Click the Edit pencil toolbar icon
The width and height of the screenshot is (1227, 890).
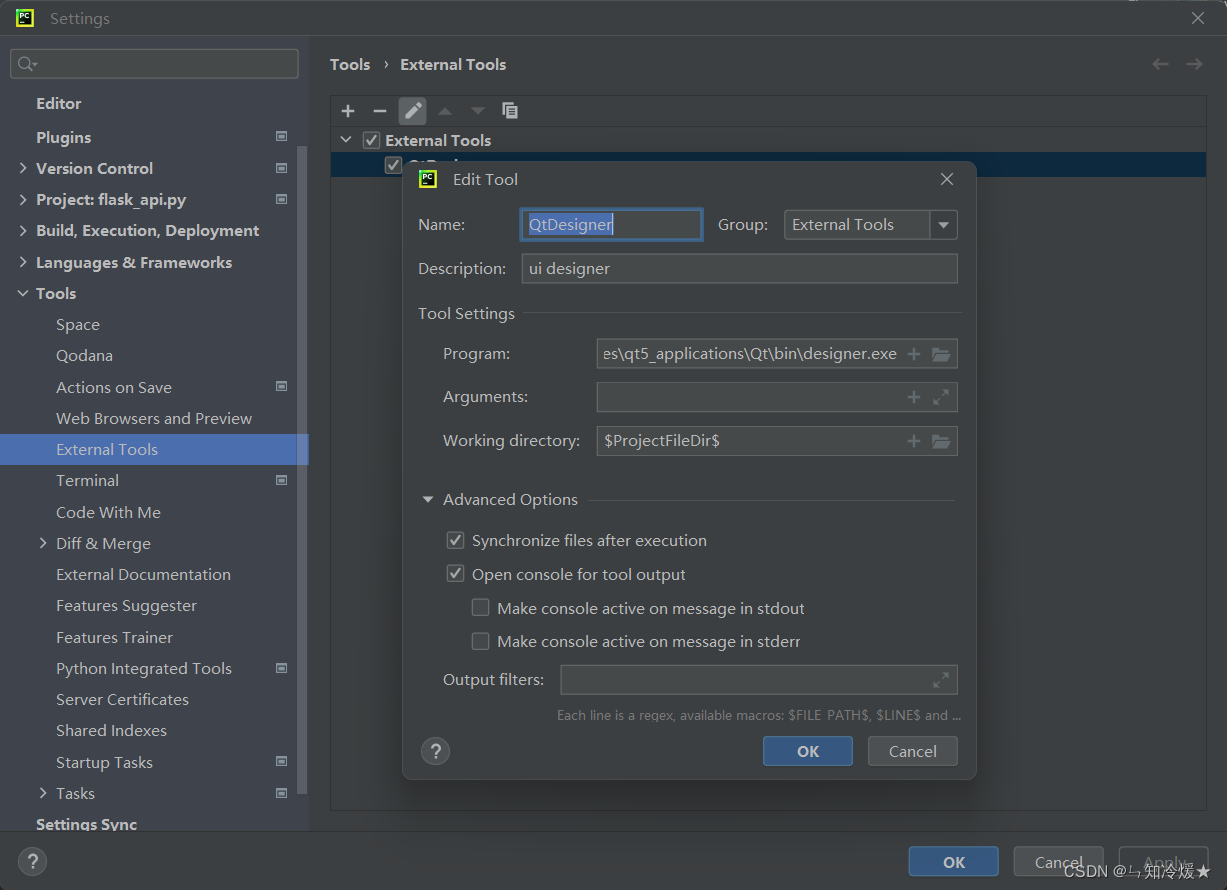412,111
